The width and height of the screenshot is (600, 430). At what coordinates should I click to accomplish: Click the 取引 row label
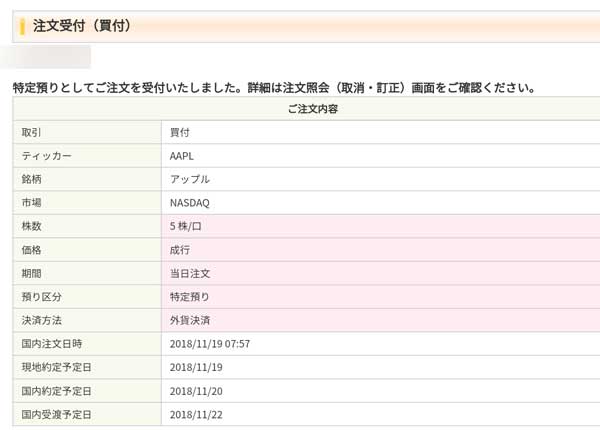(x=32, y=132)
